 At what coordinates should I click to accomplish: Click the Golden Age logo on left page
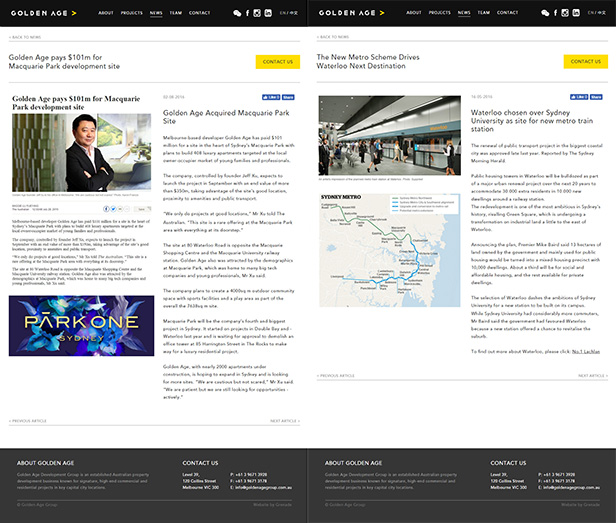[44, 13]
